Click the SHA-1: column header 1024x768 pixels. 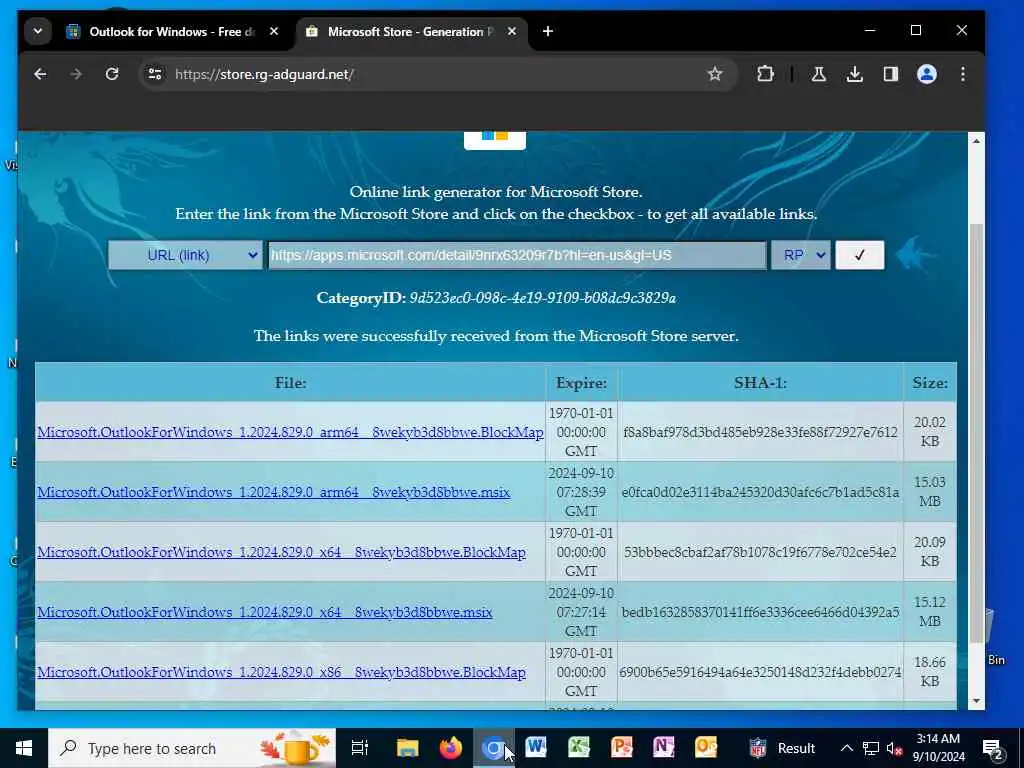pos(760,383)
